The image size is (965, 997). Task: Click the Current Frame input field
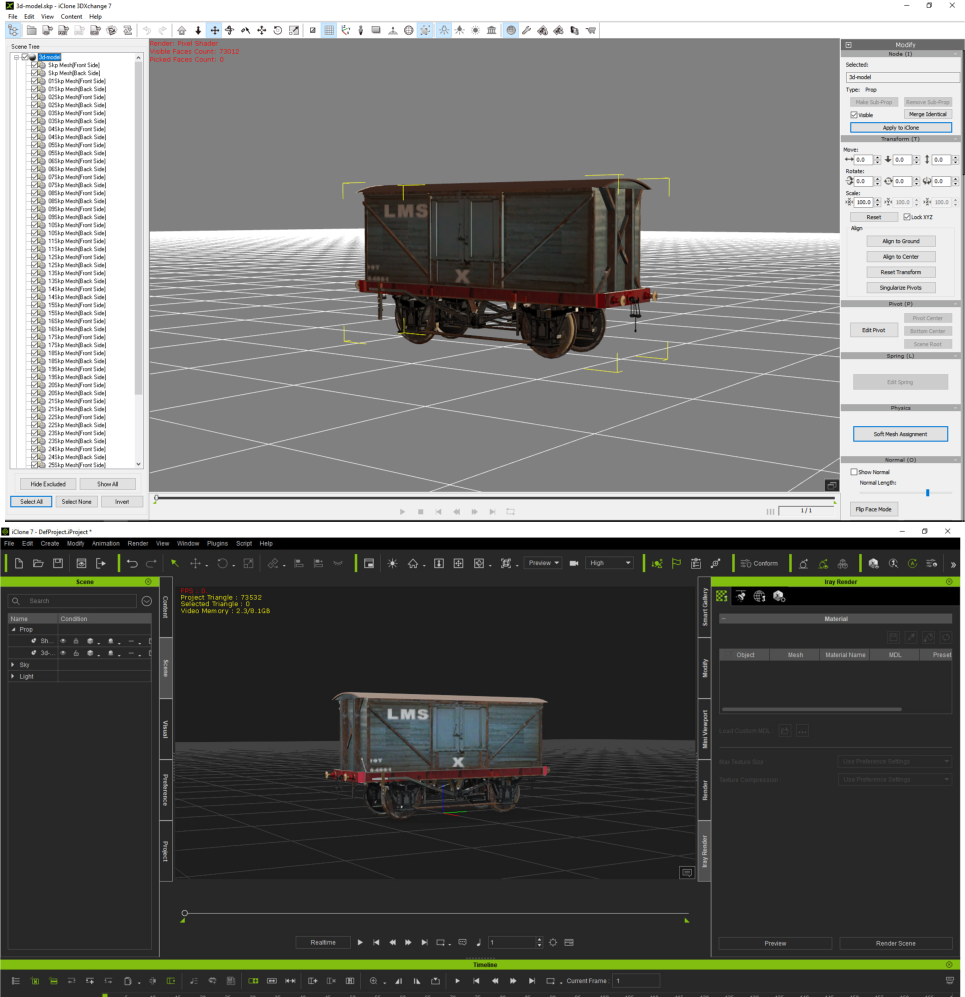[636, 981]
